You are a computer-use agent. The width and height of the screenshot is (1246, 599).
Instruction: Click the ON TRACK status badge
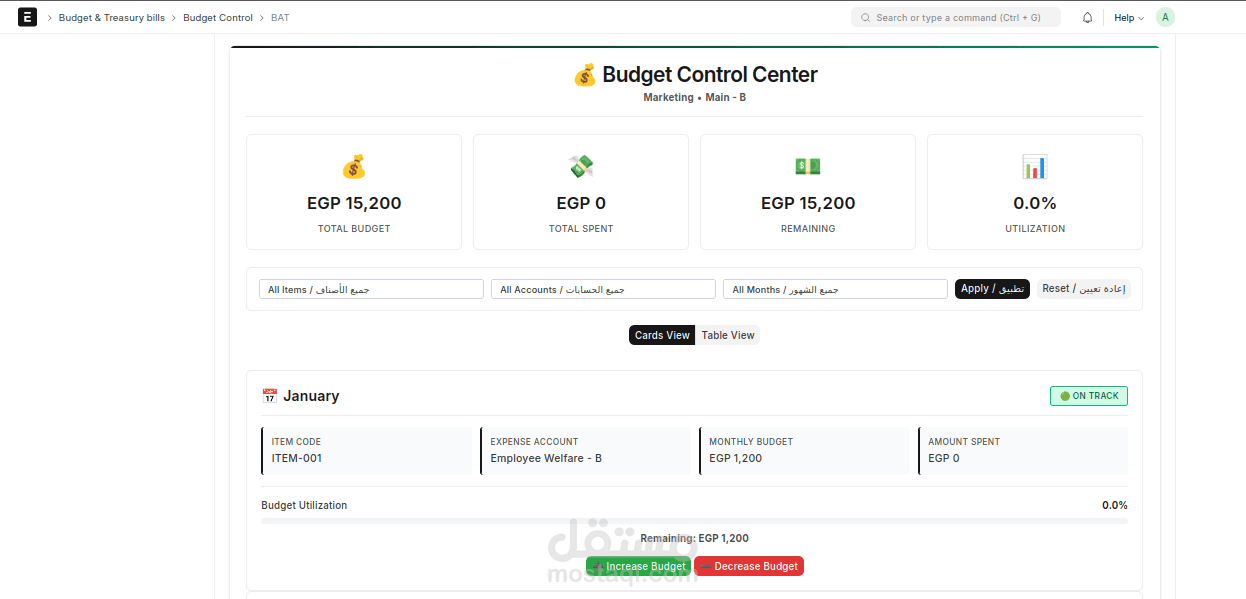pos(1089,396)
